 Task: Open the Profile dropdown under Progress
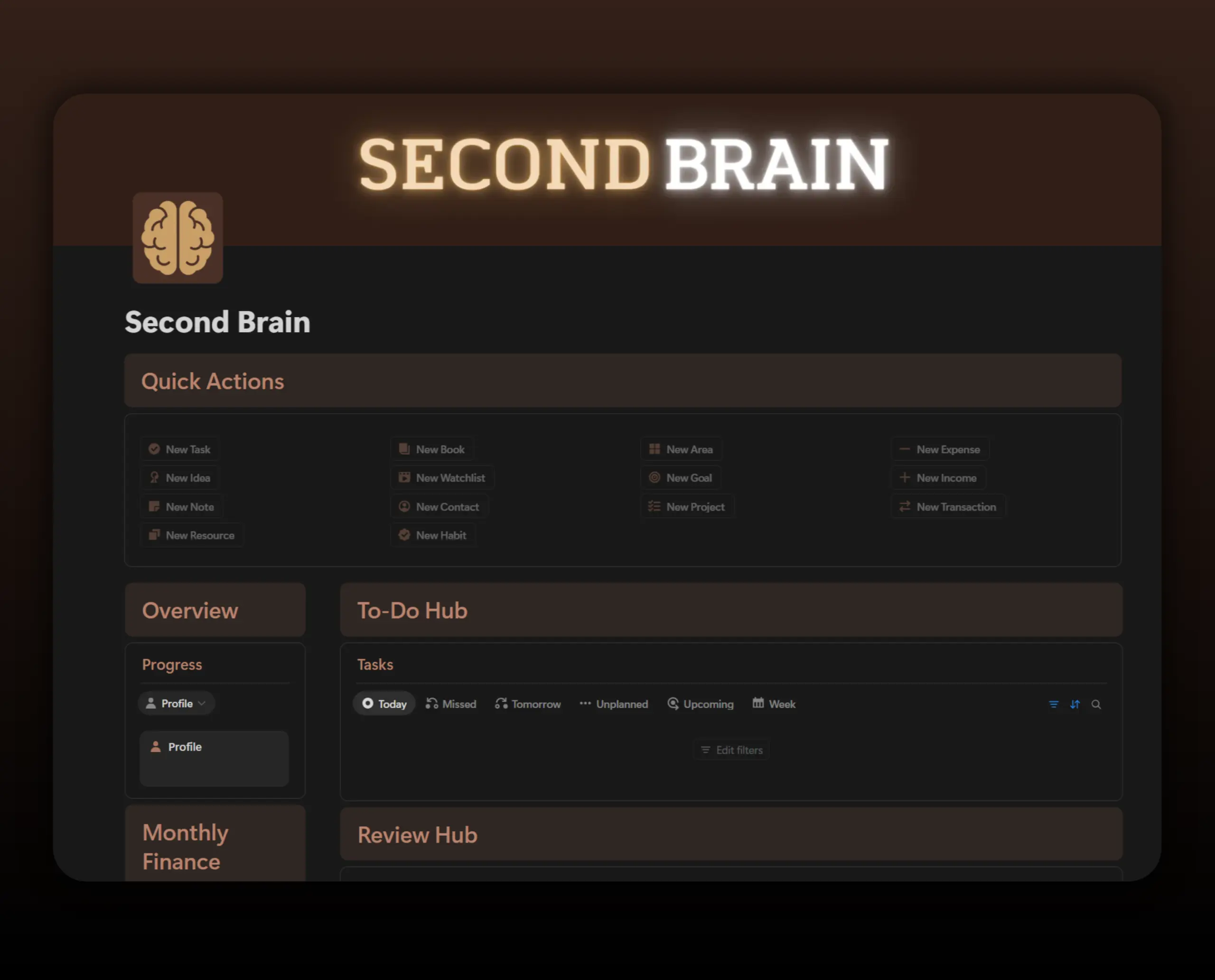[176, 703]
